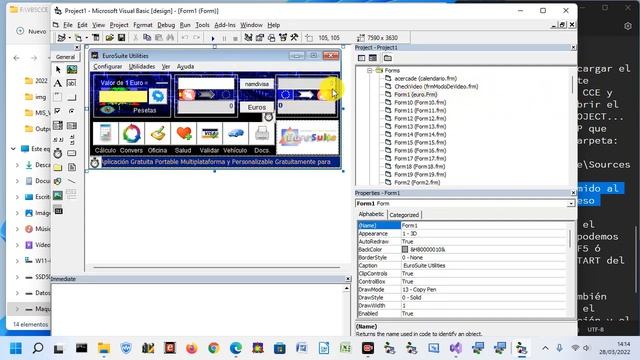Click the Properties Window toolbar icon
The width and height of the screenshot is (640, 360).
click(260, 38)
